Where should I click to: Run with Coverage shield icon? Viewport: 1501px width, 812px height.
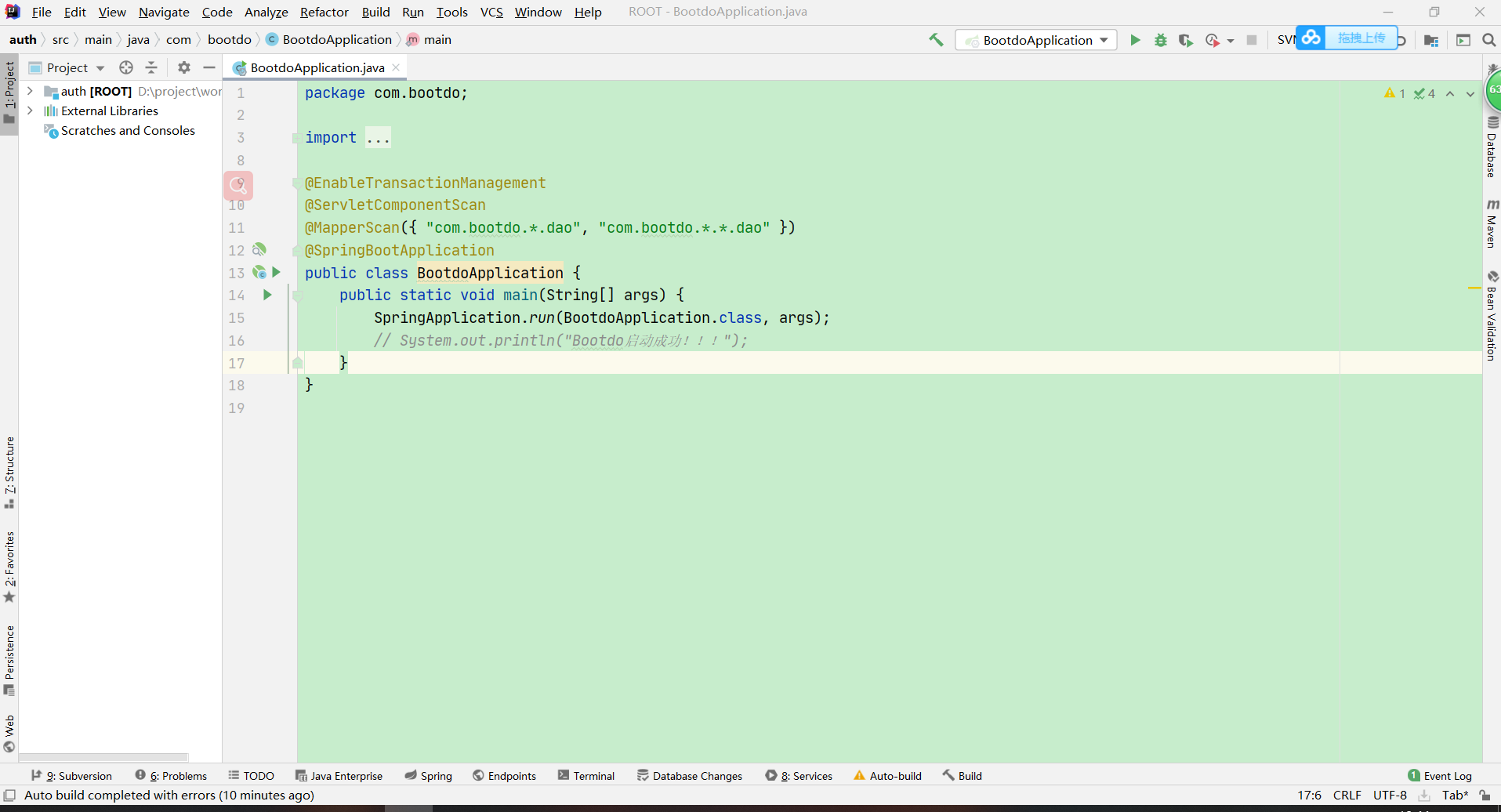point(1186,40)
